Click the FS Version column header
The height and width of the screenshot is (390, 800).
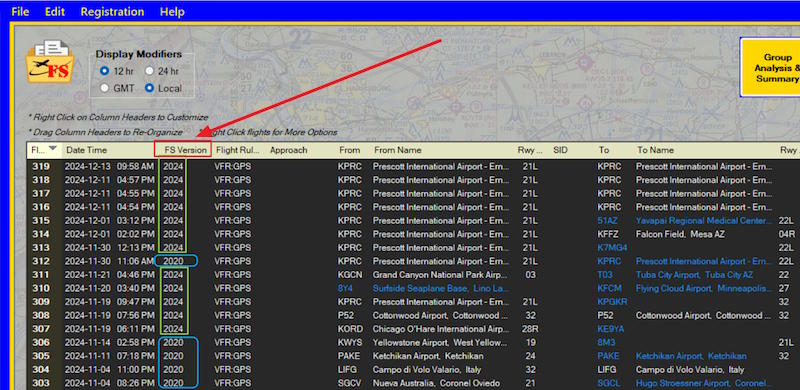click(186, 150)
